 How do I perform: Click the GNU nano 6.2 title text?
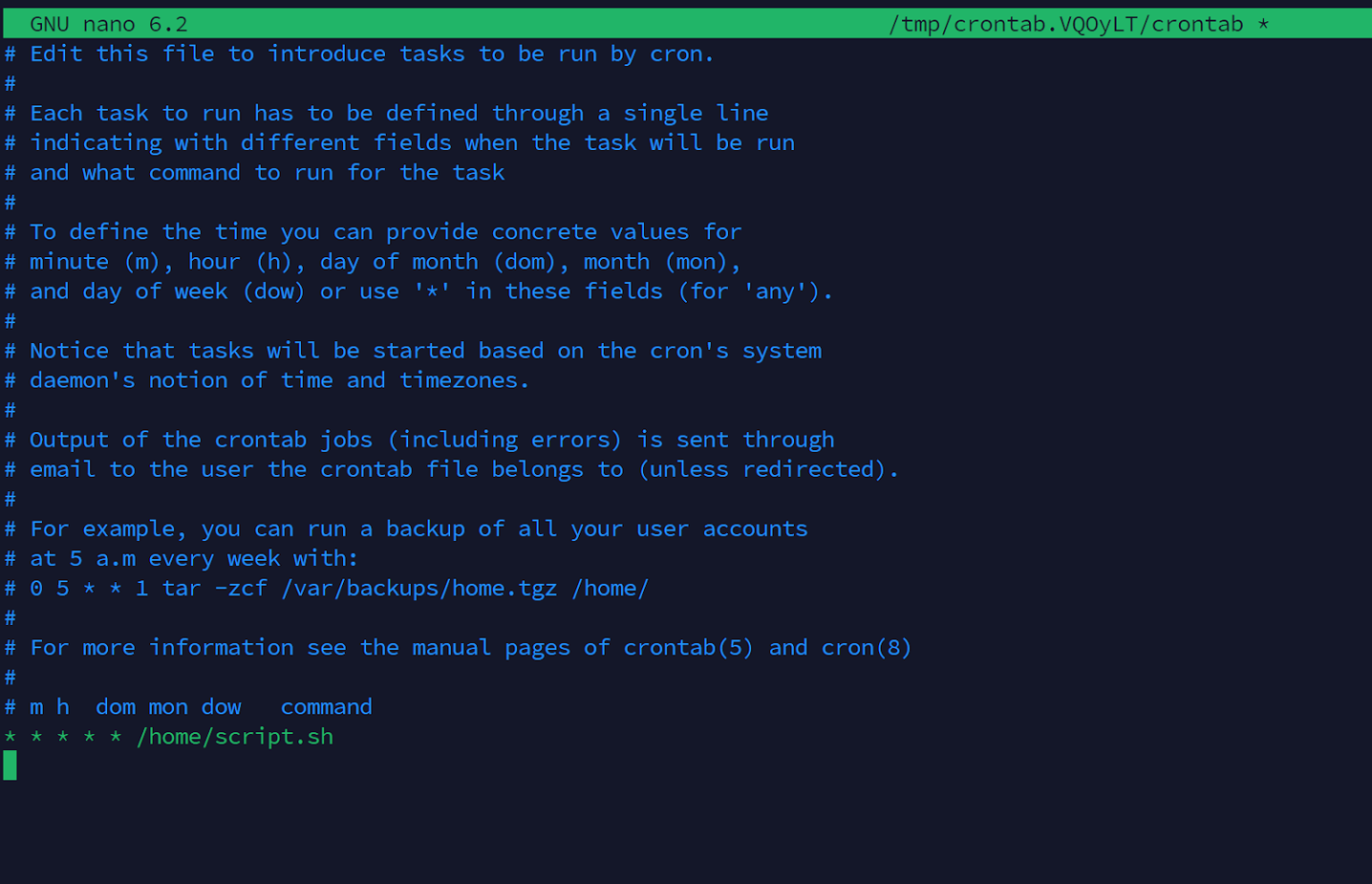108,24
